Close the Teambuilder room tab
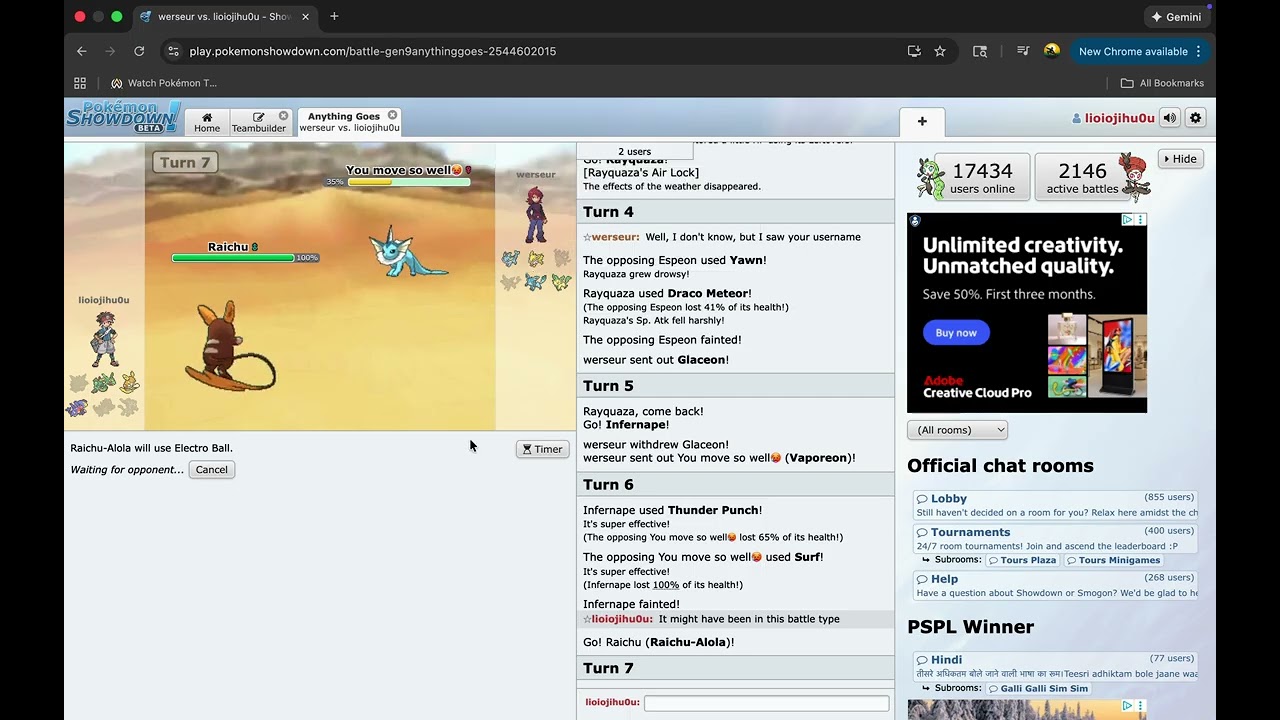 click(x=283, y=116)
